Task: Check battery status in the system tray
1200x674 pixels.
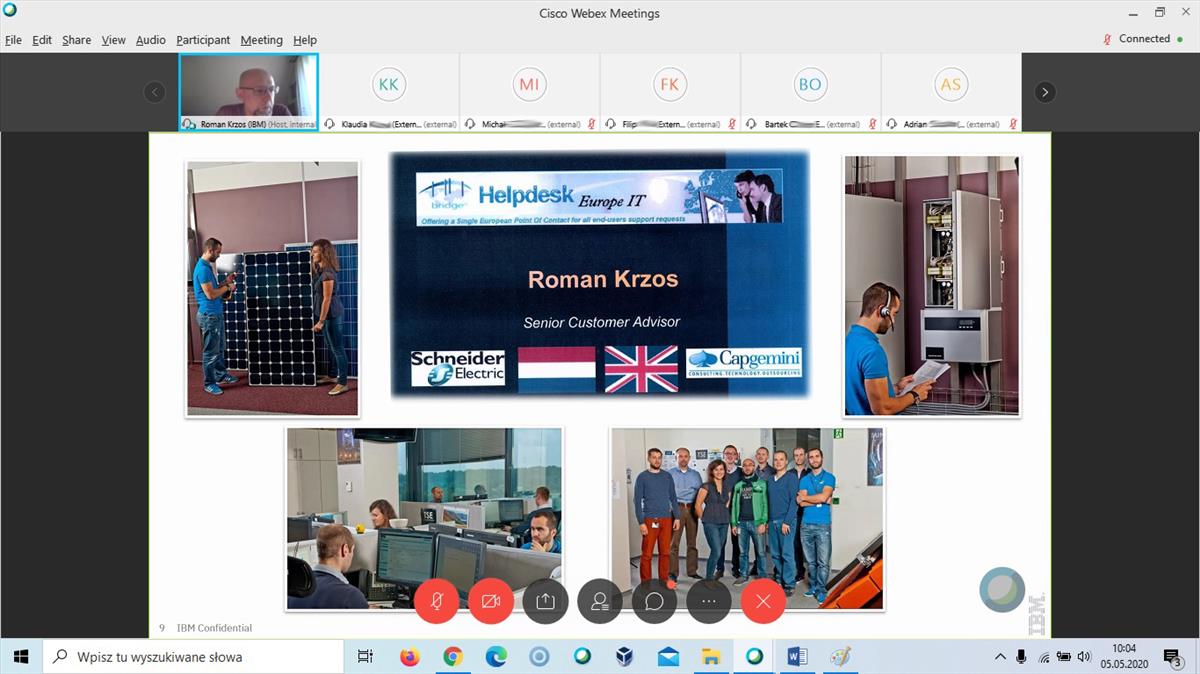Action: point(1064,657)
